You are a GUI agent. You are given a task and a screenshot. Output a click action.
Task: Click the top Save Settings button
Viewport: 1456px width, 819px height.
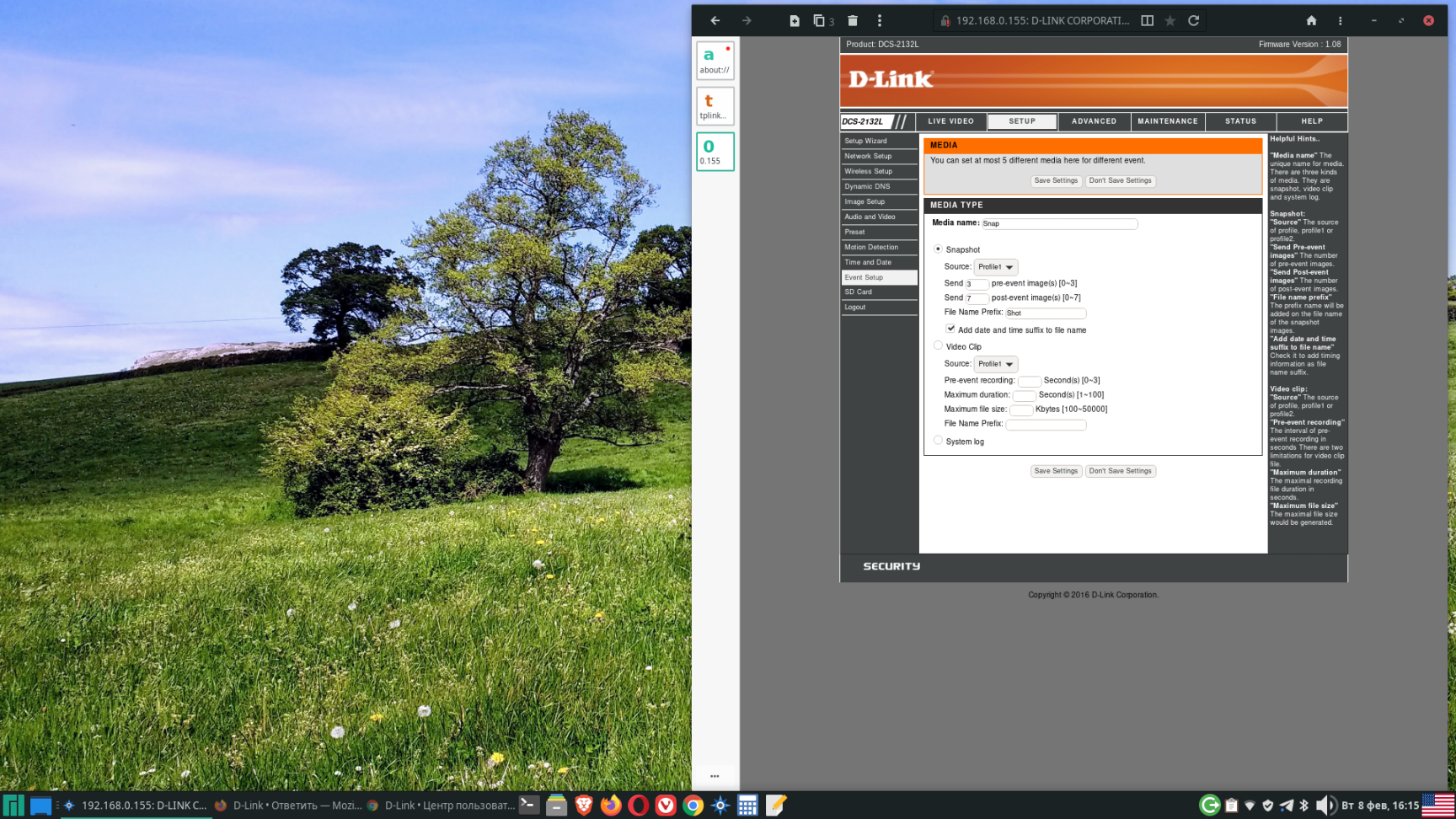click(1056, 181)
